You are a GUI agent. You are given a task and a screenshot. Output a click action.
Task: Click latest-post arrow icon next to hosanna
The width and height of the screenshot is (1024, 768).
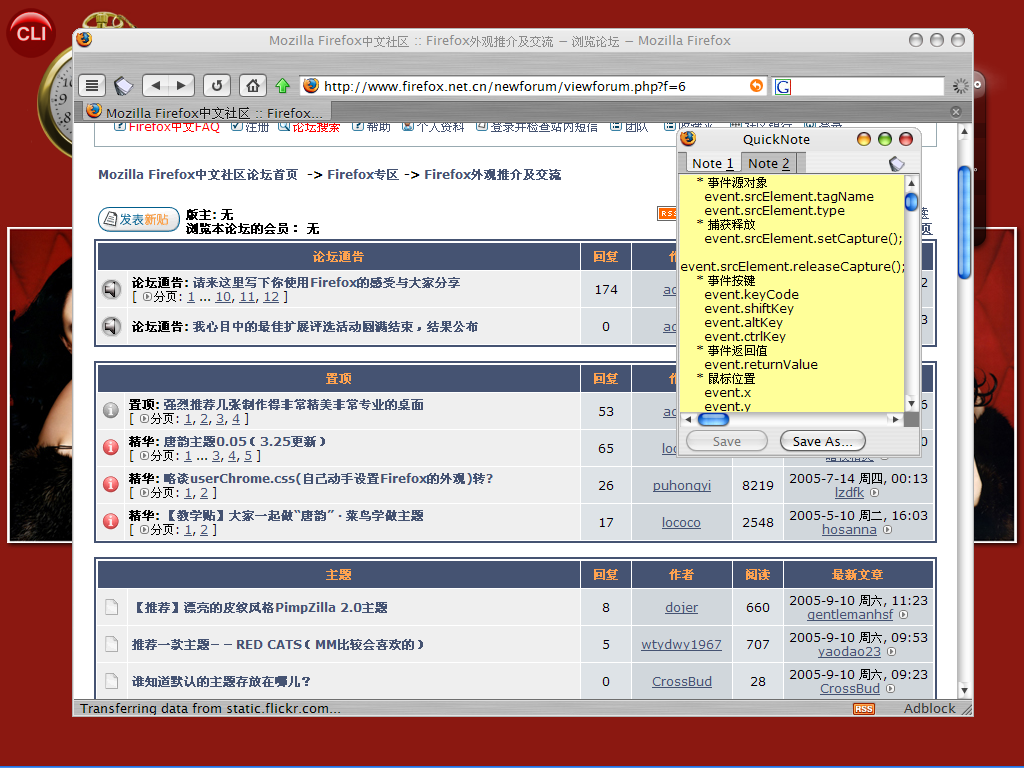pos(888,530)
